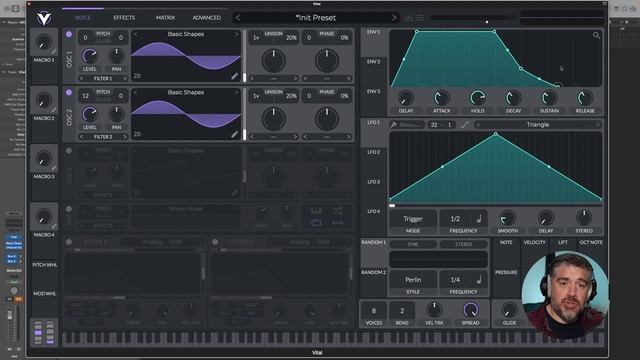Click the Basic Shapes name in OSC 1

pos(186,34)
